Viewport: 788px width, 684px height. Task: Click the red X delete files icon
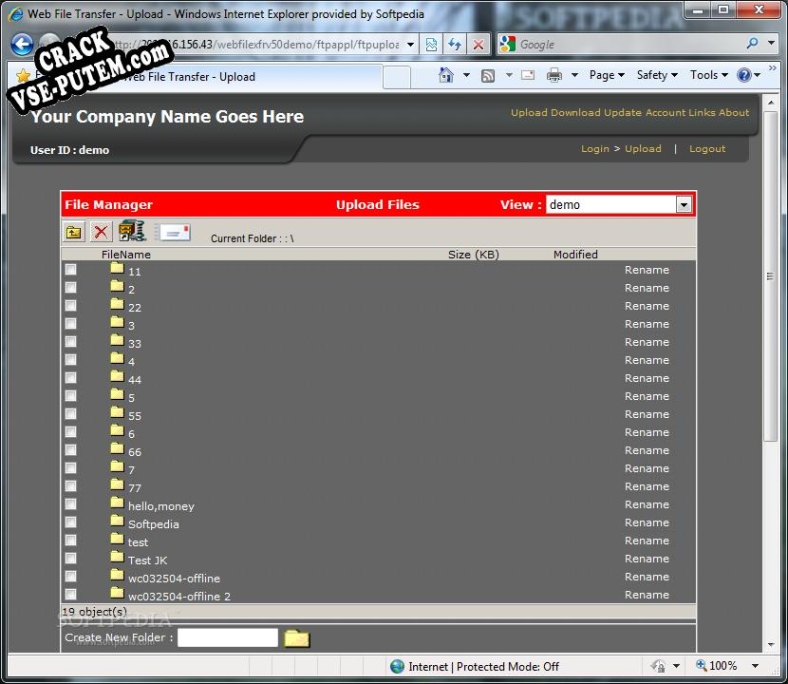tap(101, 232)
